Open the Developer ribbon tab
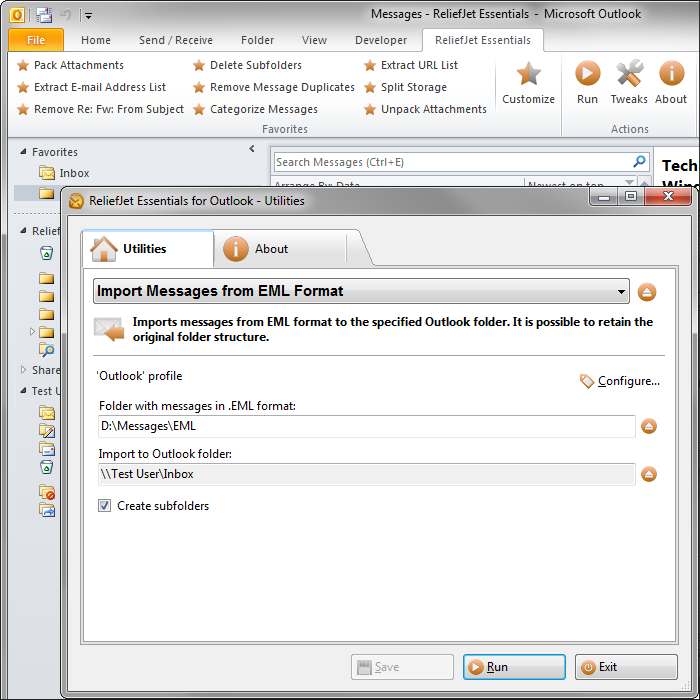The height and width of the screenshot is (700, 700). tap(381, 40)
